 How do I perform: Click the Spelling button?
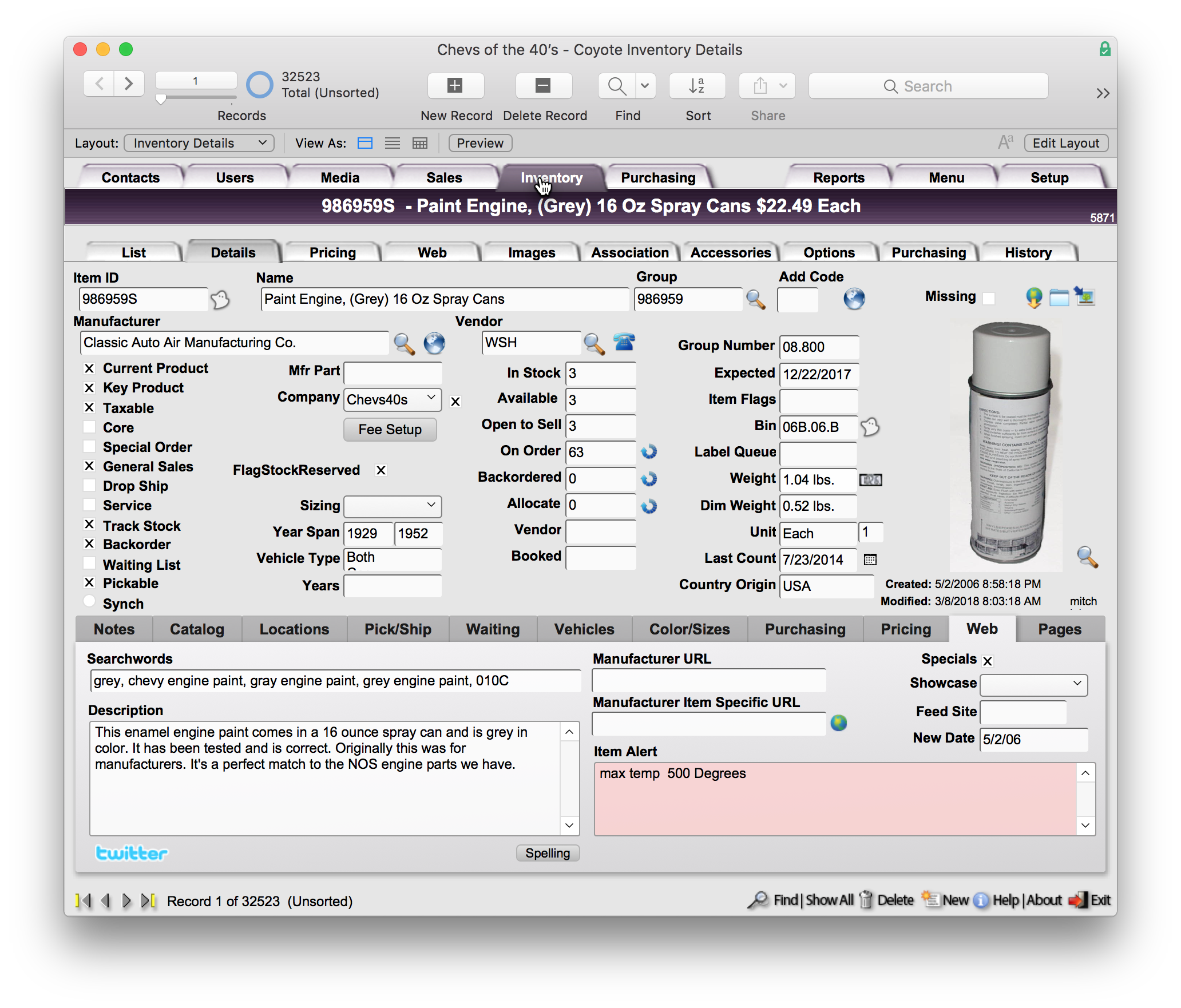[x=548, y=853]
